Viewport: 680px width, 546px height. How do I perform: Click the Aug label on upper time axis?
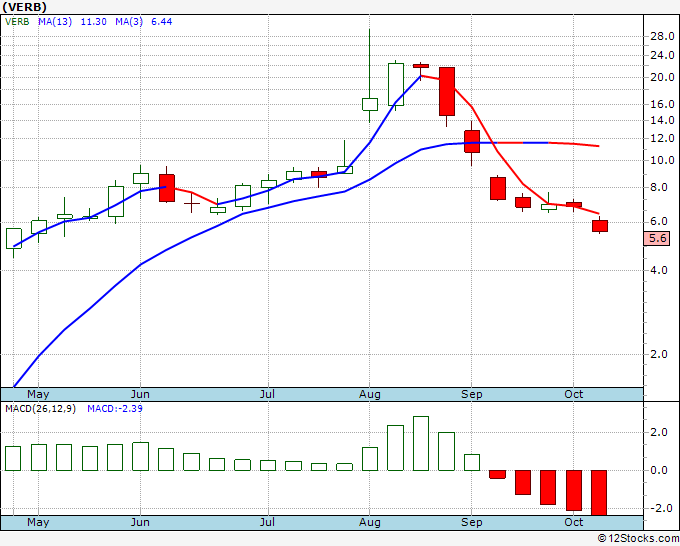tap(370, 394)
